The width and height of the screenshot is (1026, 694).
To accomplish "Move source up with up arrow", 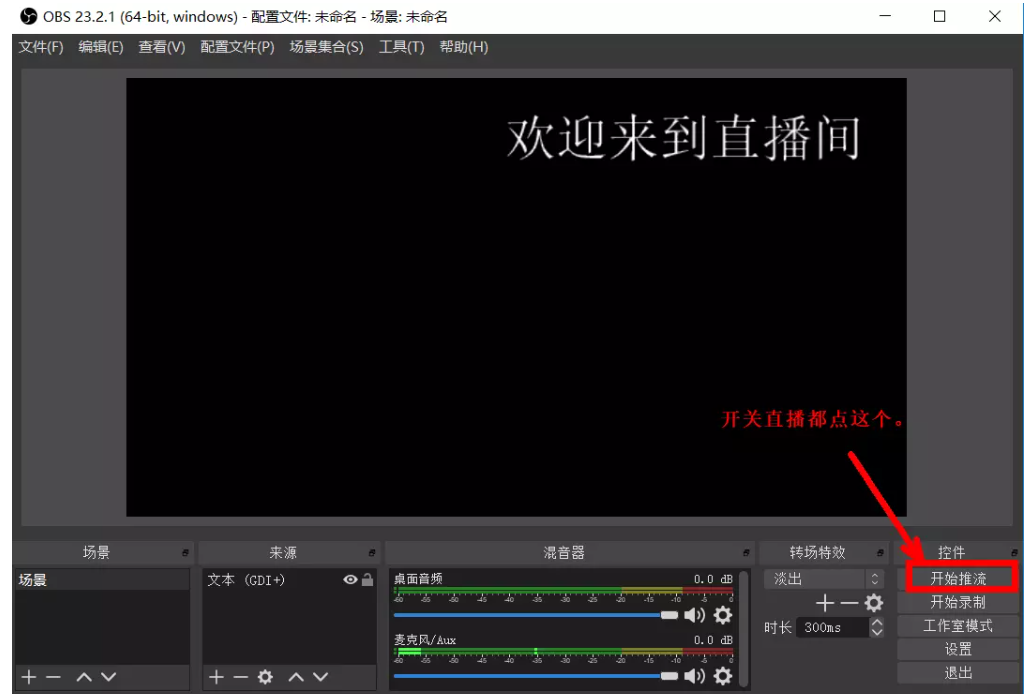I will (296, 677).
